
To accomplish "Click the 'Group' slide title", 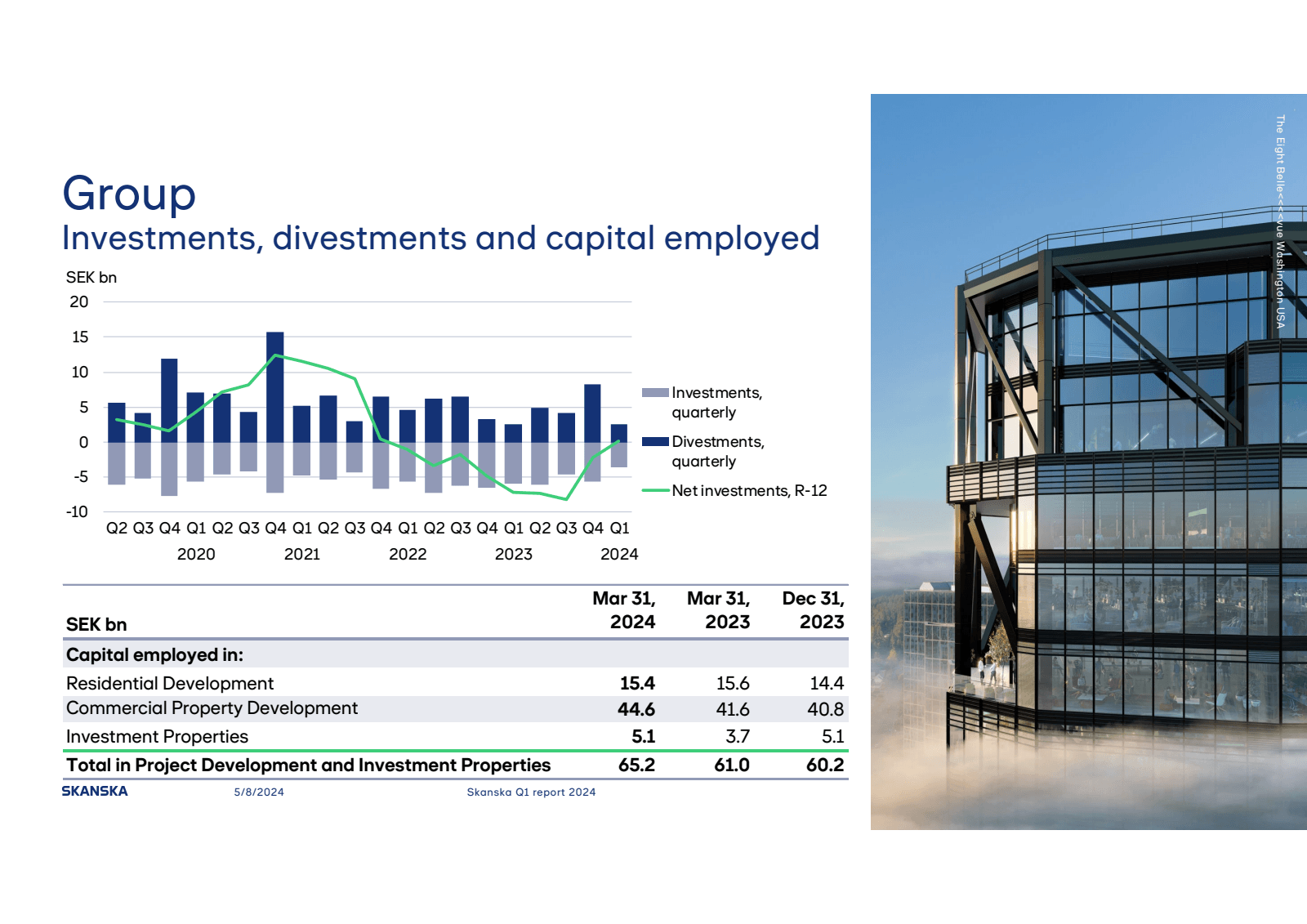I will pos(129,194).
